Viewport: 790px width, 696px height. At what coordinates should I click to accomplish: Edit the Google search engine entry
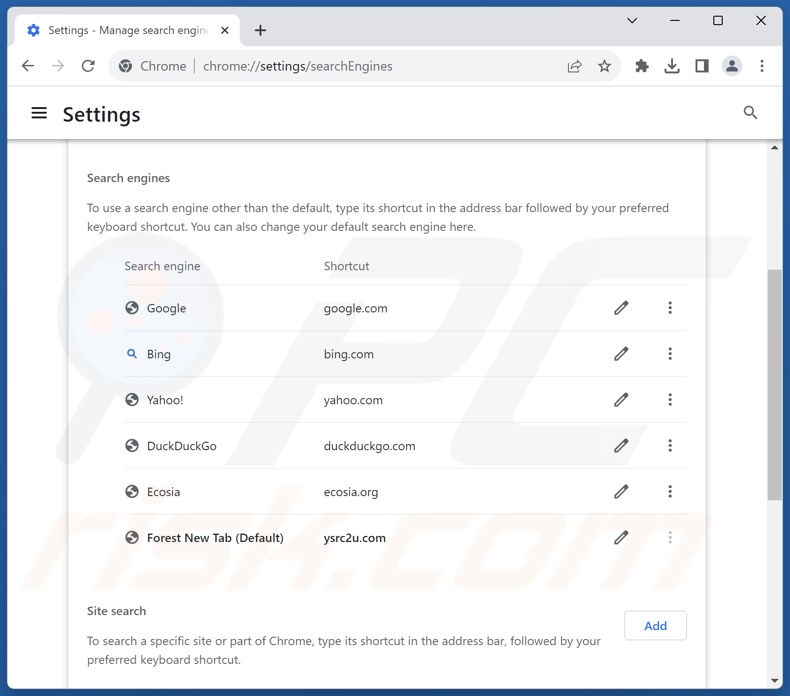pos(621,308)
